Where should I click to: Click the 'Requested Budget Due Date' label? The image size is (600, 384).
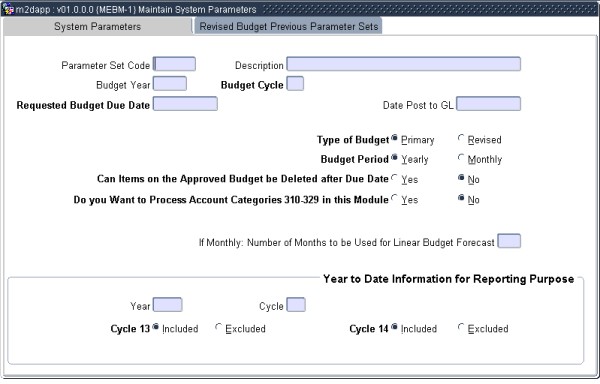[x=83, y=105]
